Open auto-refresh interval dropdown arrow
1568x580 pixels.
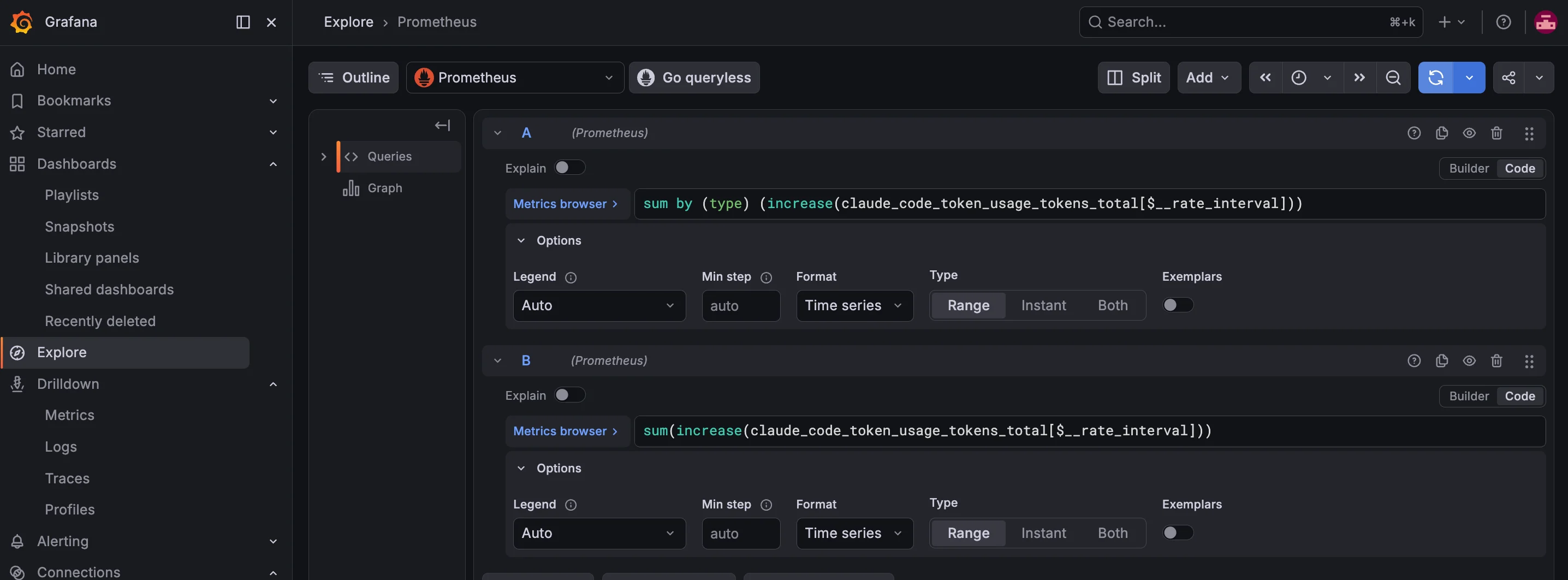(x=1469, y=78)
